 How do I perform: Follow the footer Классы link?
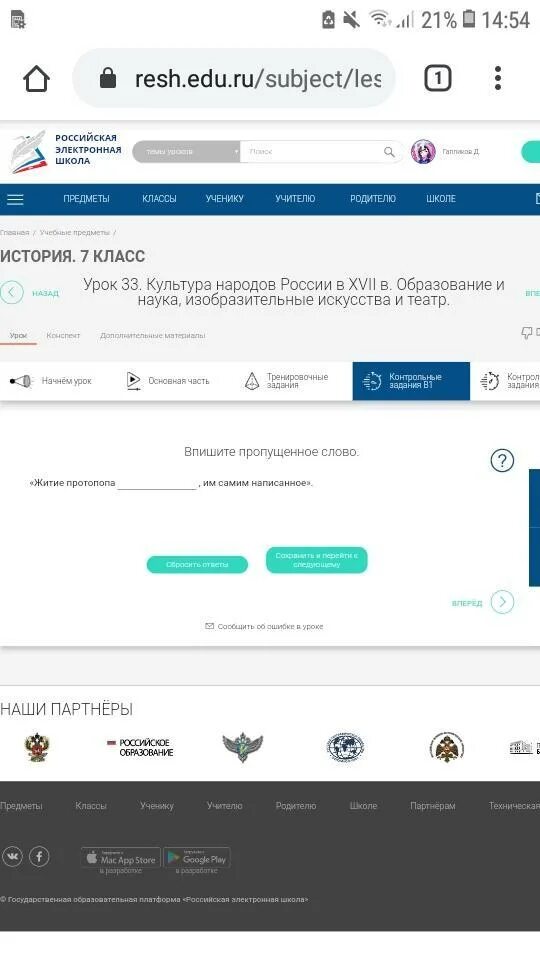91,806
